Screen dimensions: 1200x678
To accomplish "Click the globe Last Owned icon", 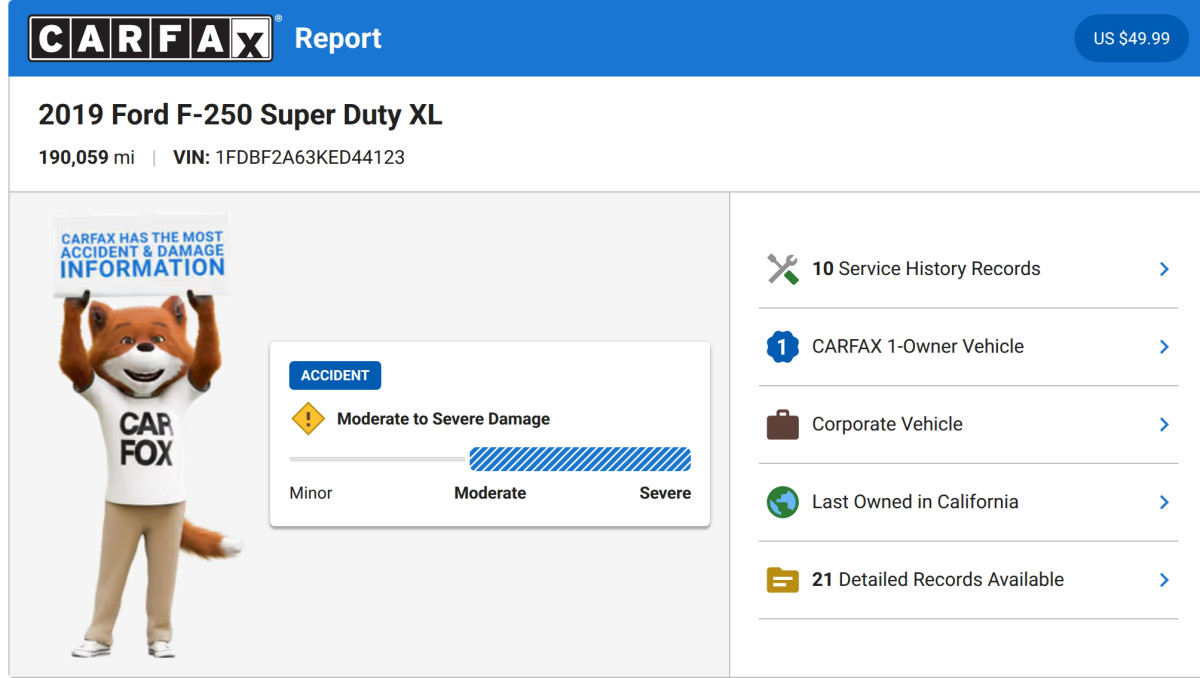I will [783, 502].
